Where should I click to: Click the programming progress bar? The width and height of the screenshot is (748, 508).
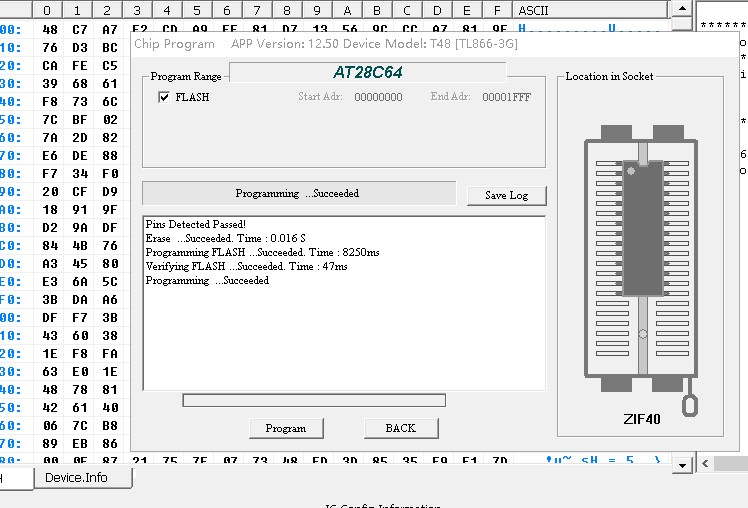tap(314, 401)
